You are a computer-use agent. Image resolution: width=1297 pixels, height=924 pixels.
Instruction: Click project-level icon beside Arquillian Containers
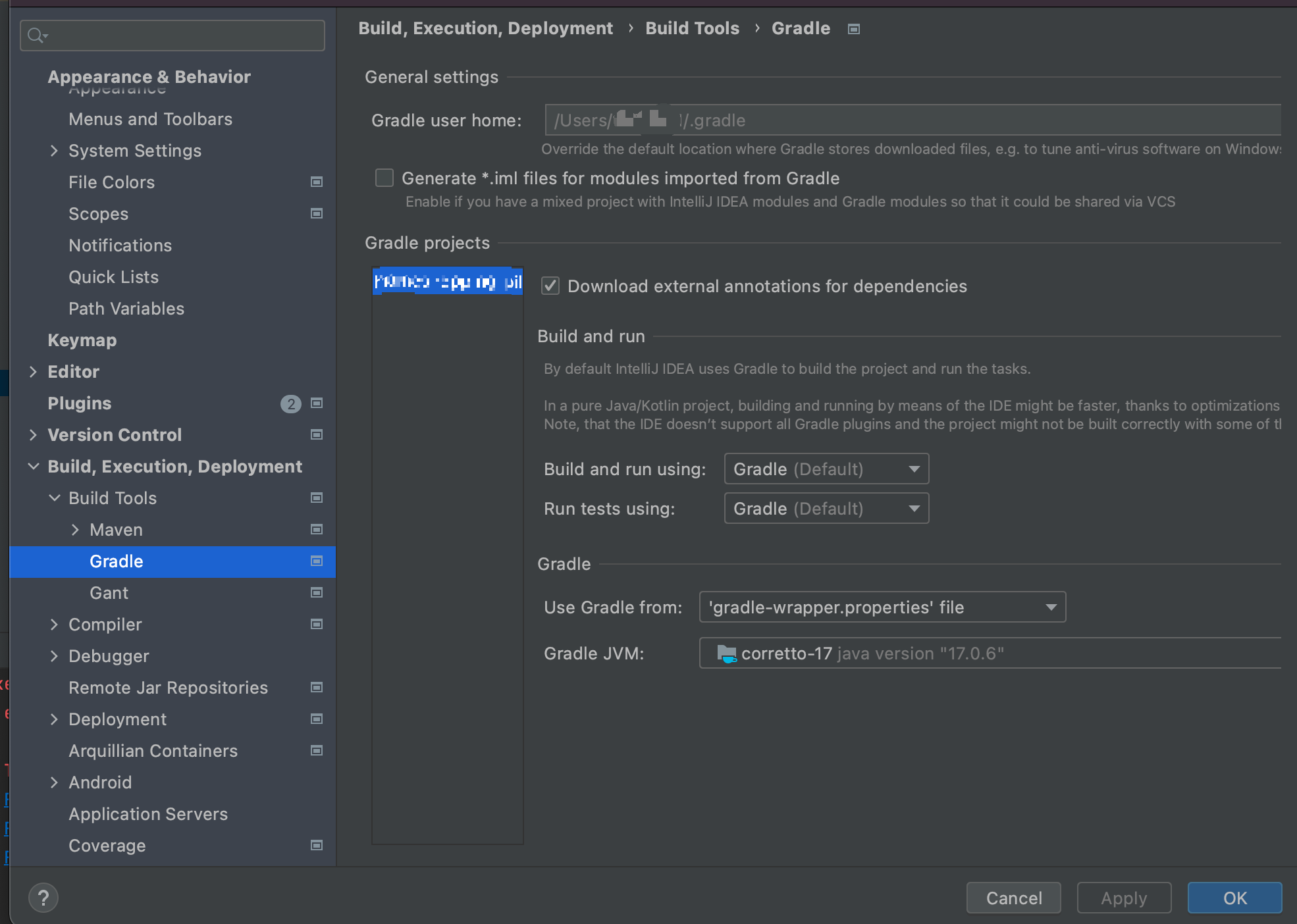[x=317, y=751]
